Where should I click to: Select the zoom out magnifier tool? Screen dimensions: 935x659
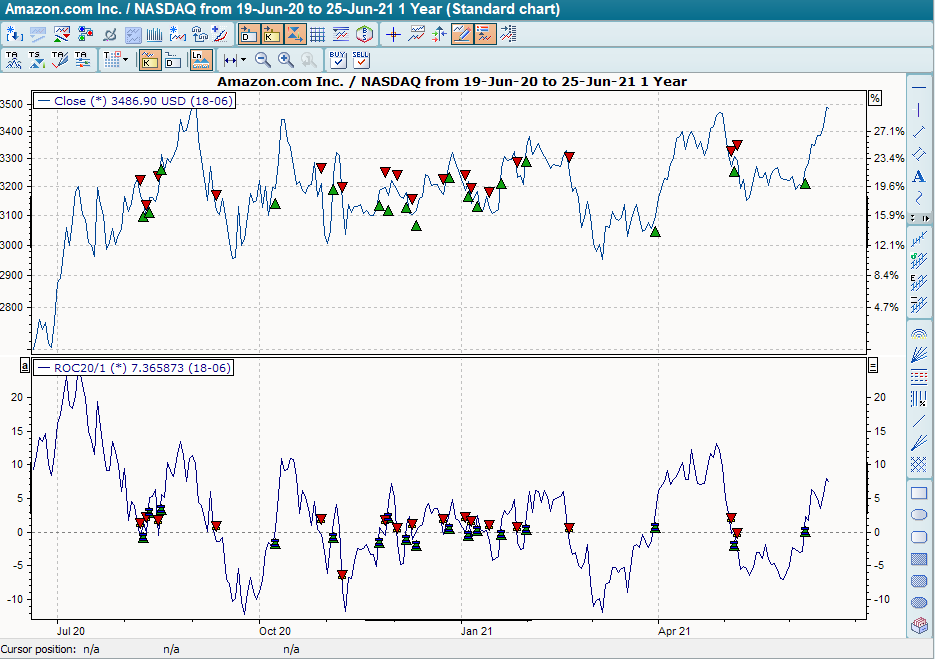[260, 60]
